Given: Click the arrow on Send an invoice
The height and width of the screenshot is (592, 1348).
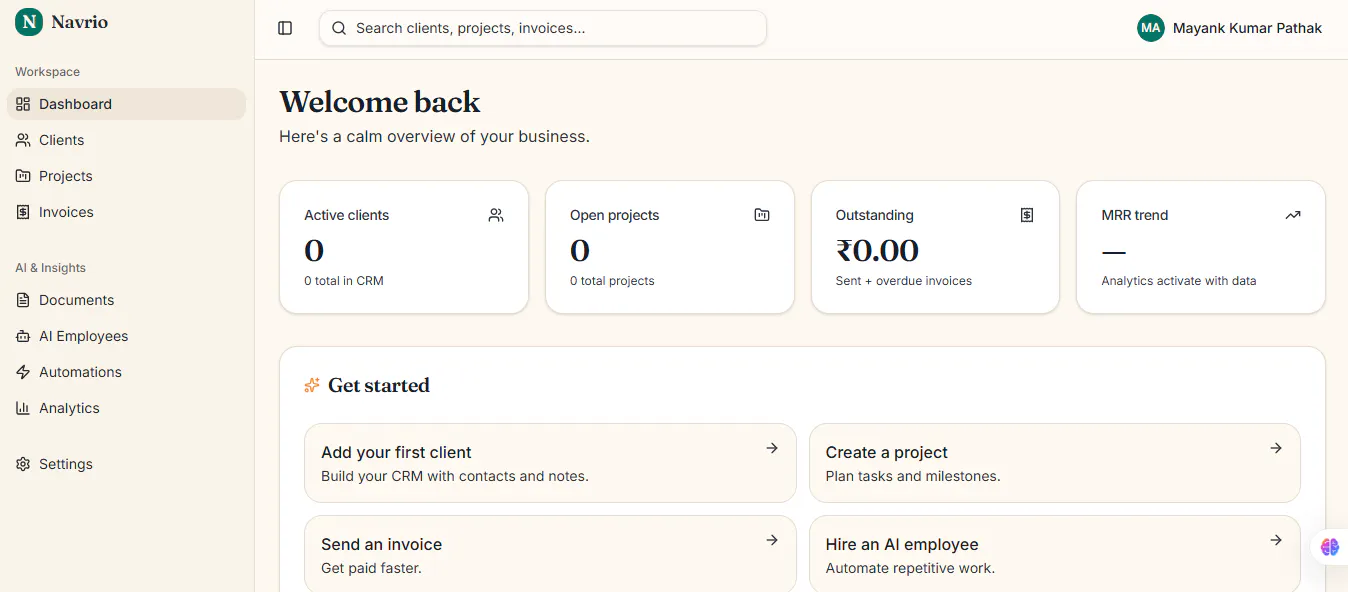Looking at the screenshot, I should click(772, 540).
